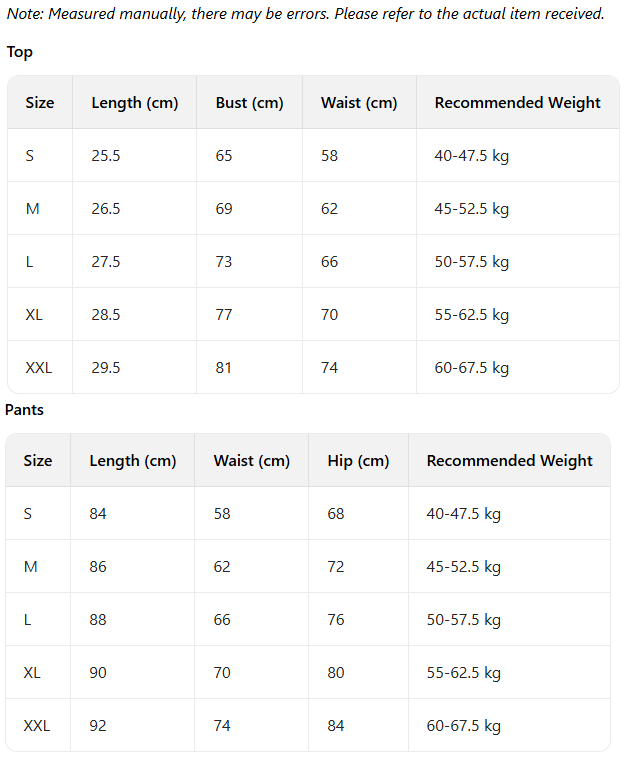Select 'Bust (cm)' header in Top table
This screenshot has width=632, height=773.
[x=249, y=103]
